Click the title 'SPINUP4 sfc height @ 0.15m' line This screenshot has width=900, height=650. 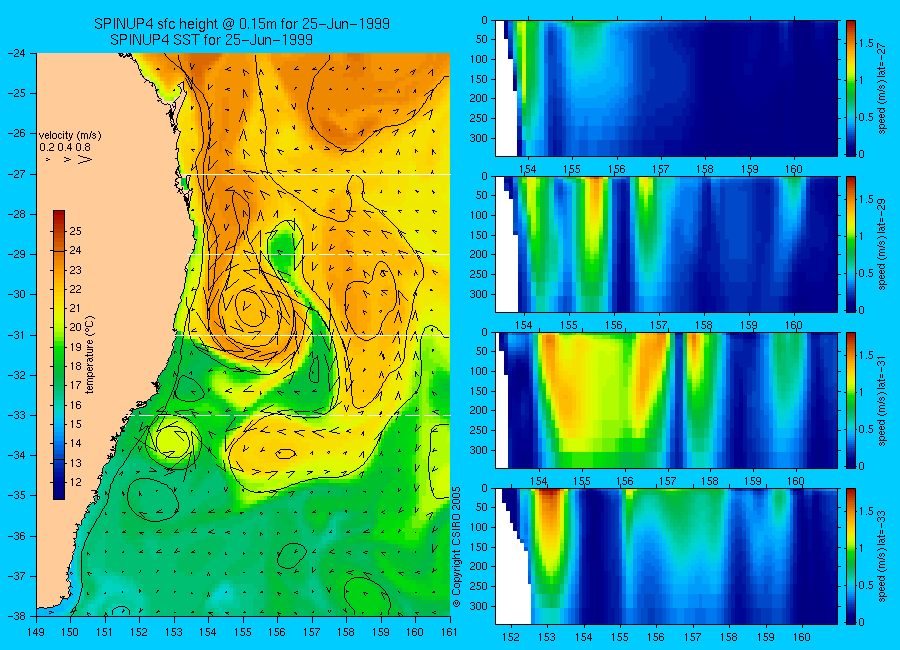tap(242, 24)
